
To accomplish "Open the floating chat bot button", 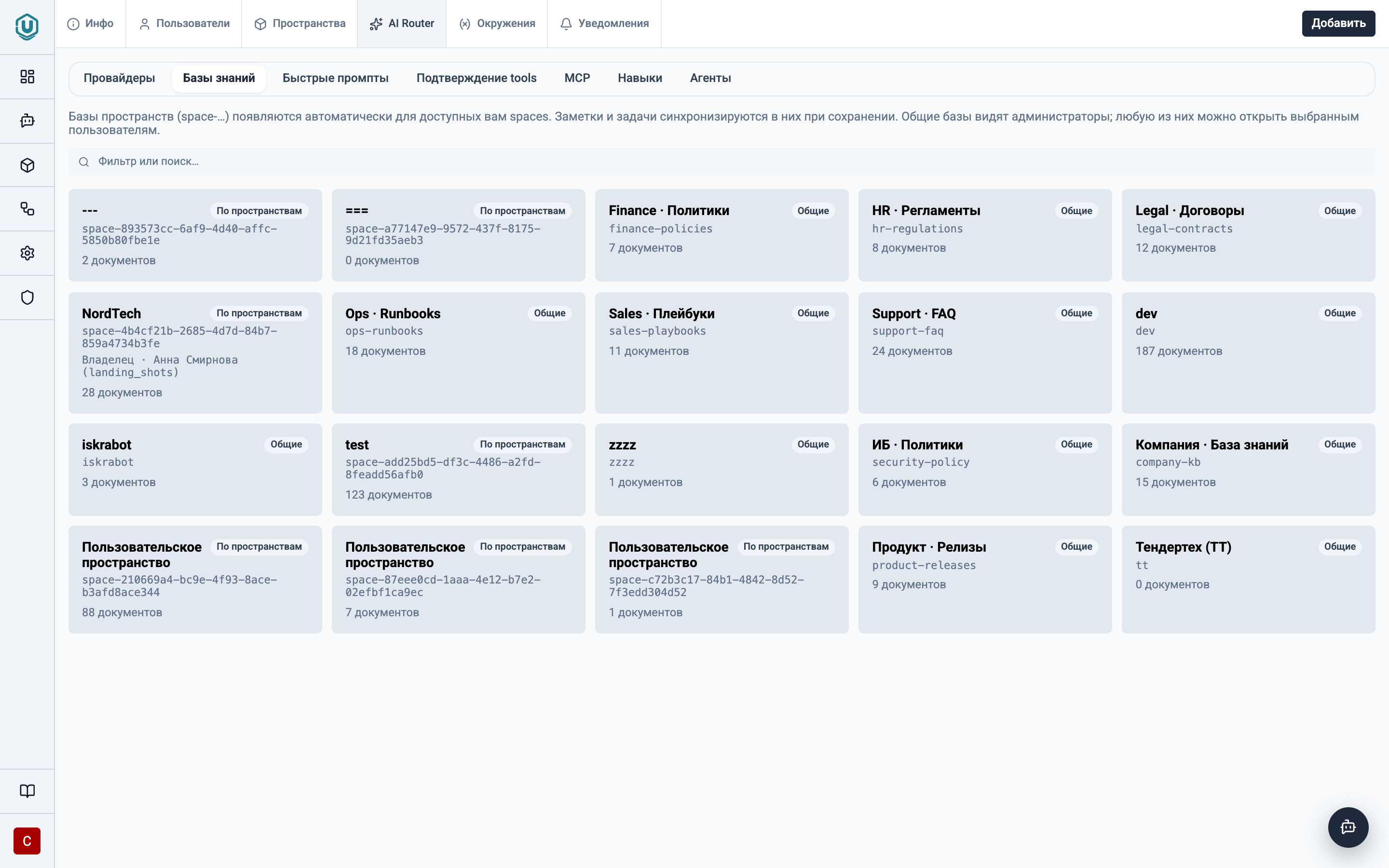I will pos(1348,827).
